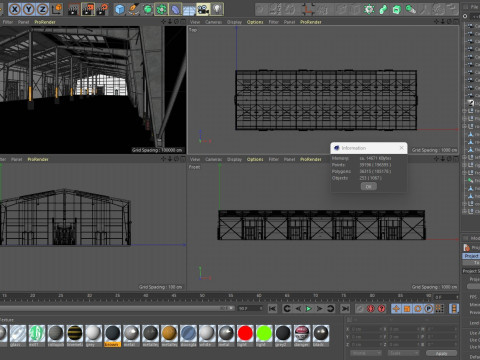Open Cameras menu in Top viewport

pyautogui.click(x=213, y=22)
